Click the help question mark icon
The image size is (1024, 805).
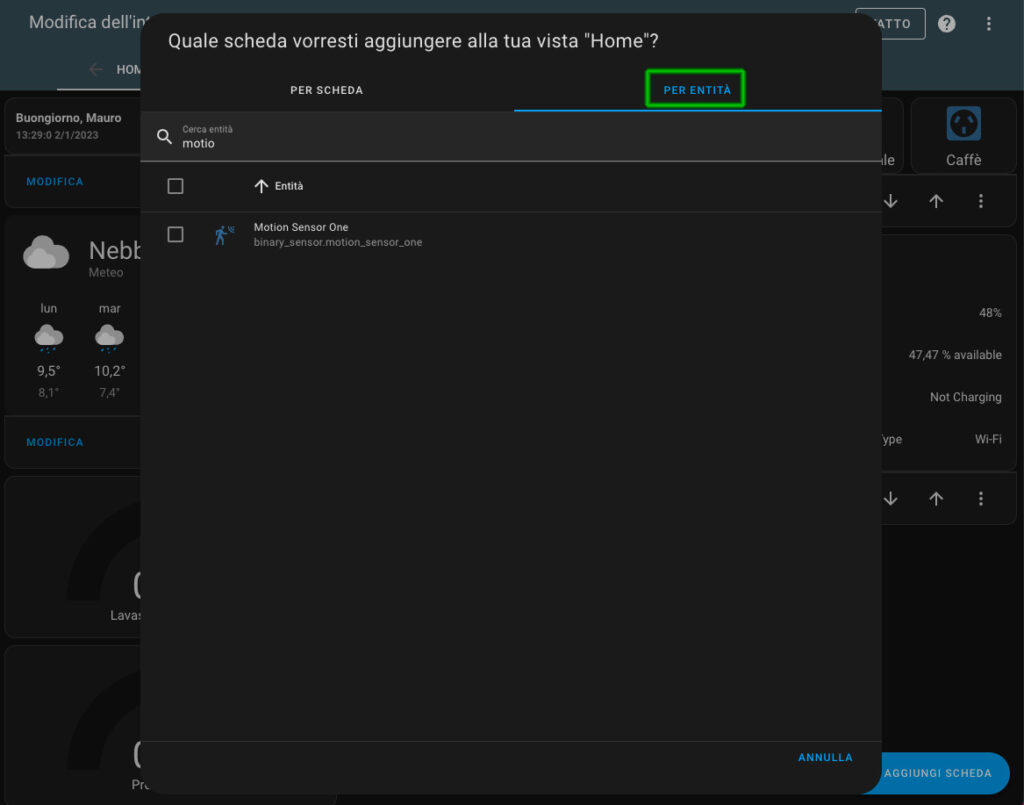pyautogui.click(x=946, y=23)
